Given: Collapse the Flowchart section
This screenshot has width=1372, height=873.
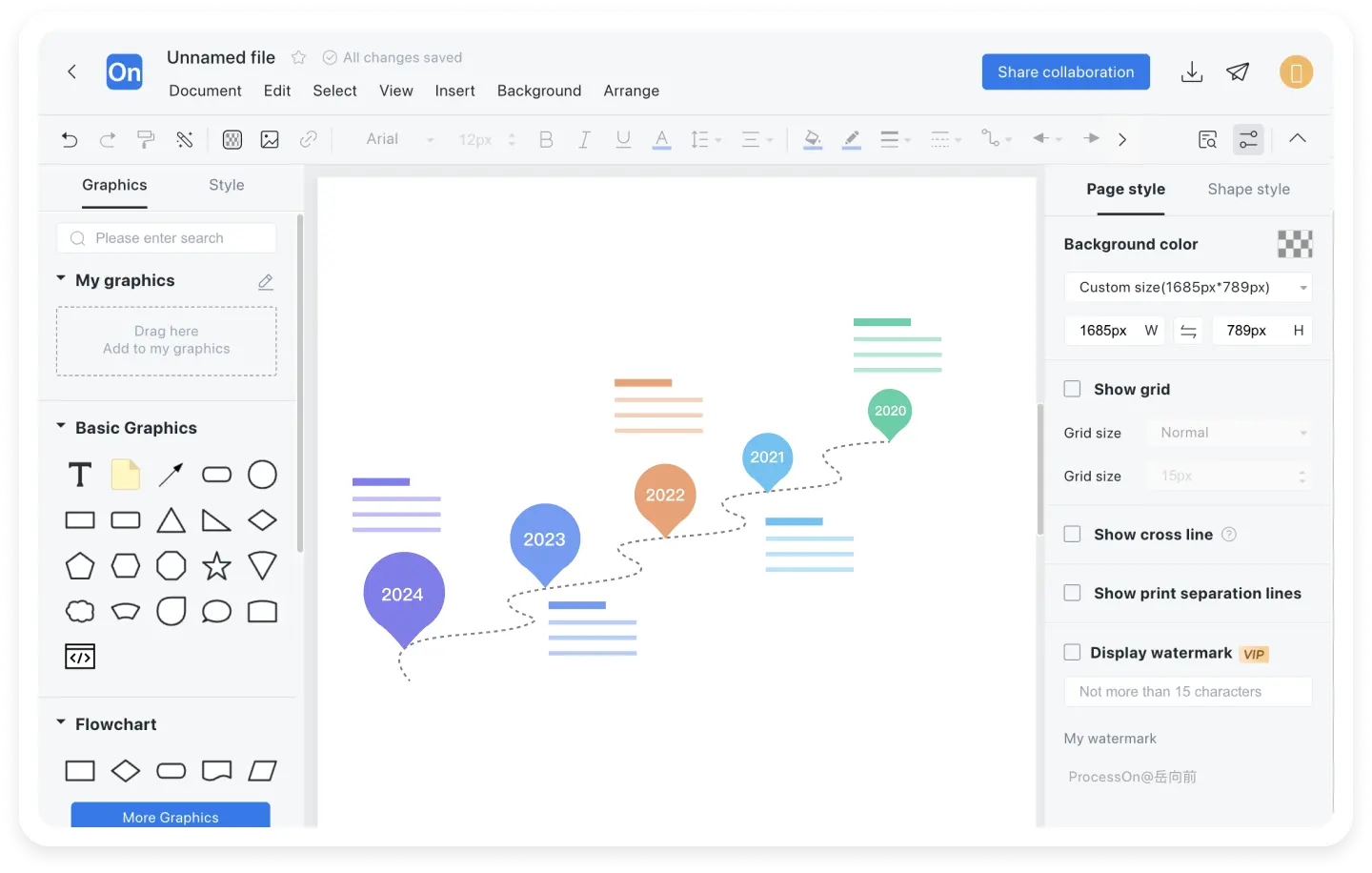Looking at the screenshot, I should pyautogui.click(x=61, y=723).
